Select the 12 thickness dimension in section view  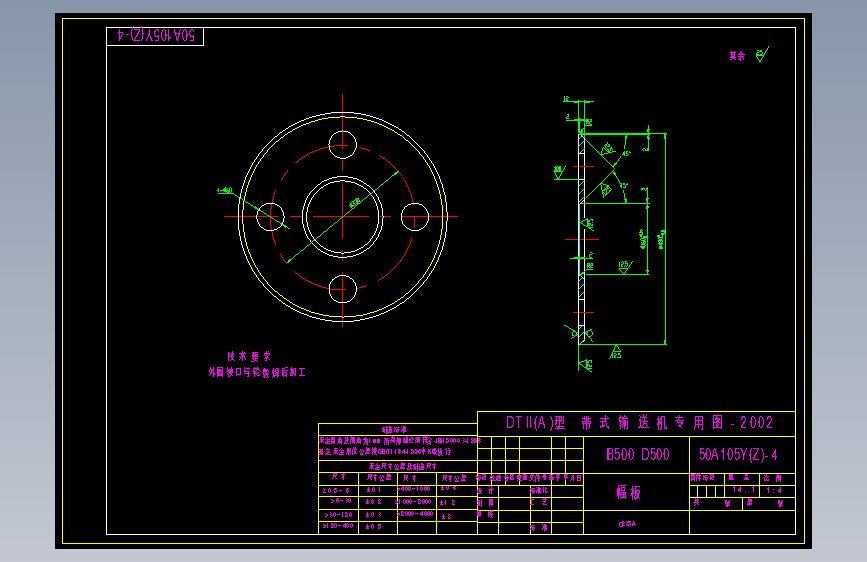tap(566, 98)
